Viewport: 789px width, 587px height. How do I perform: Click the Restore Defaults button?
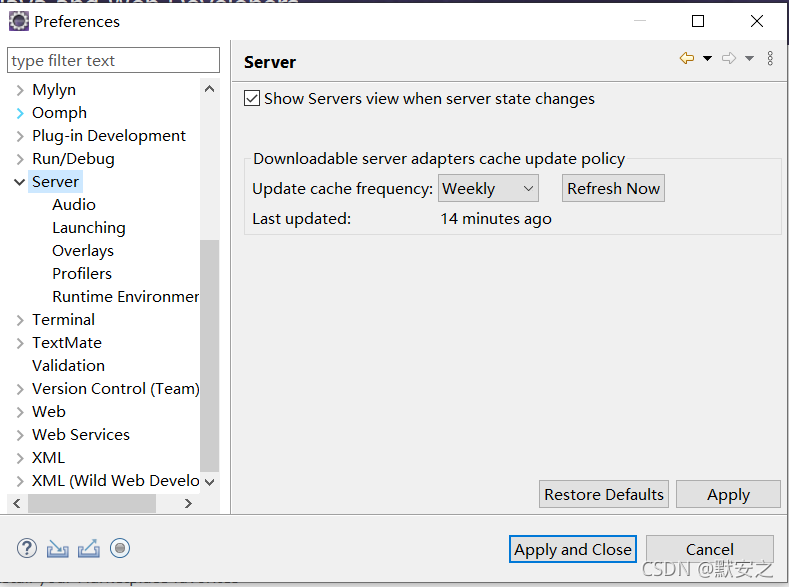[x=604, y=494]
